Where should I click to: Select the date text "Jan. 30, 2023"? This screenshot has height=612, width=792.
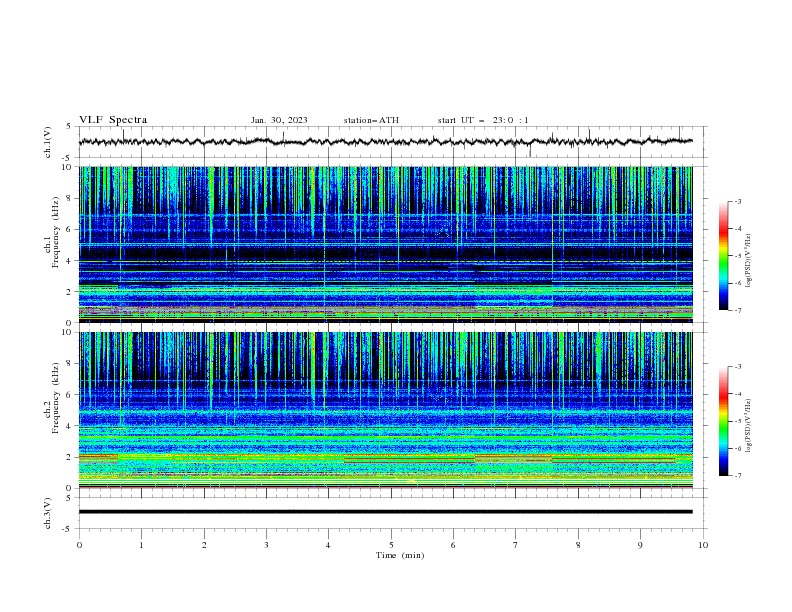[279, 120]
